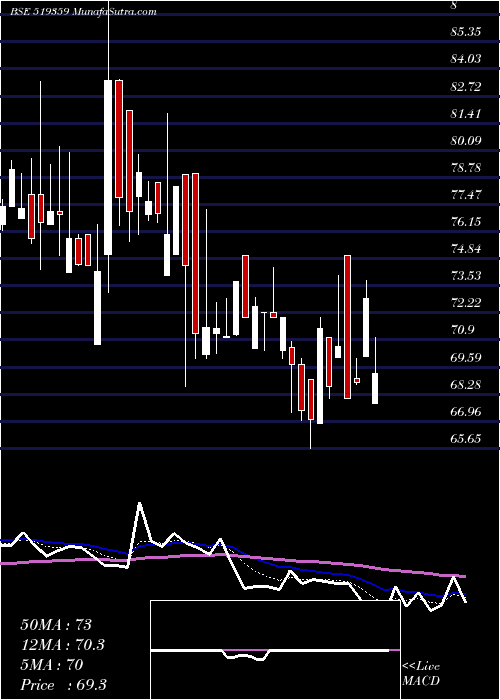Select the 76.15 price level label
Image resolution: width=500 pixels, height=700 pixels.
click(x=466, y=222)
